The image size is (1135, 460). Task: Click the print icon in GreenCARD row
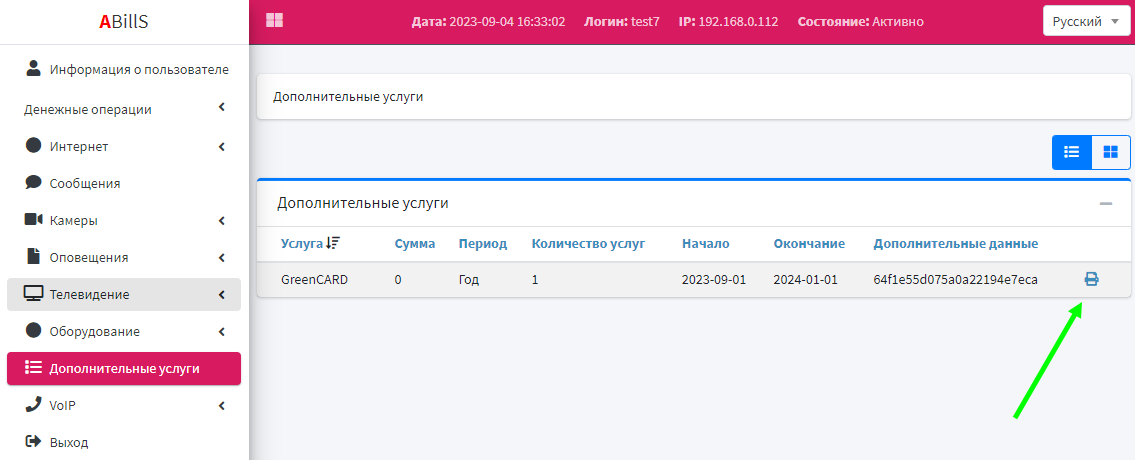pos(1091,279)
